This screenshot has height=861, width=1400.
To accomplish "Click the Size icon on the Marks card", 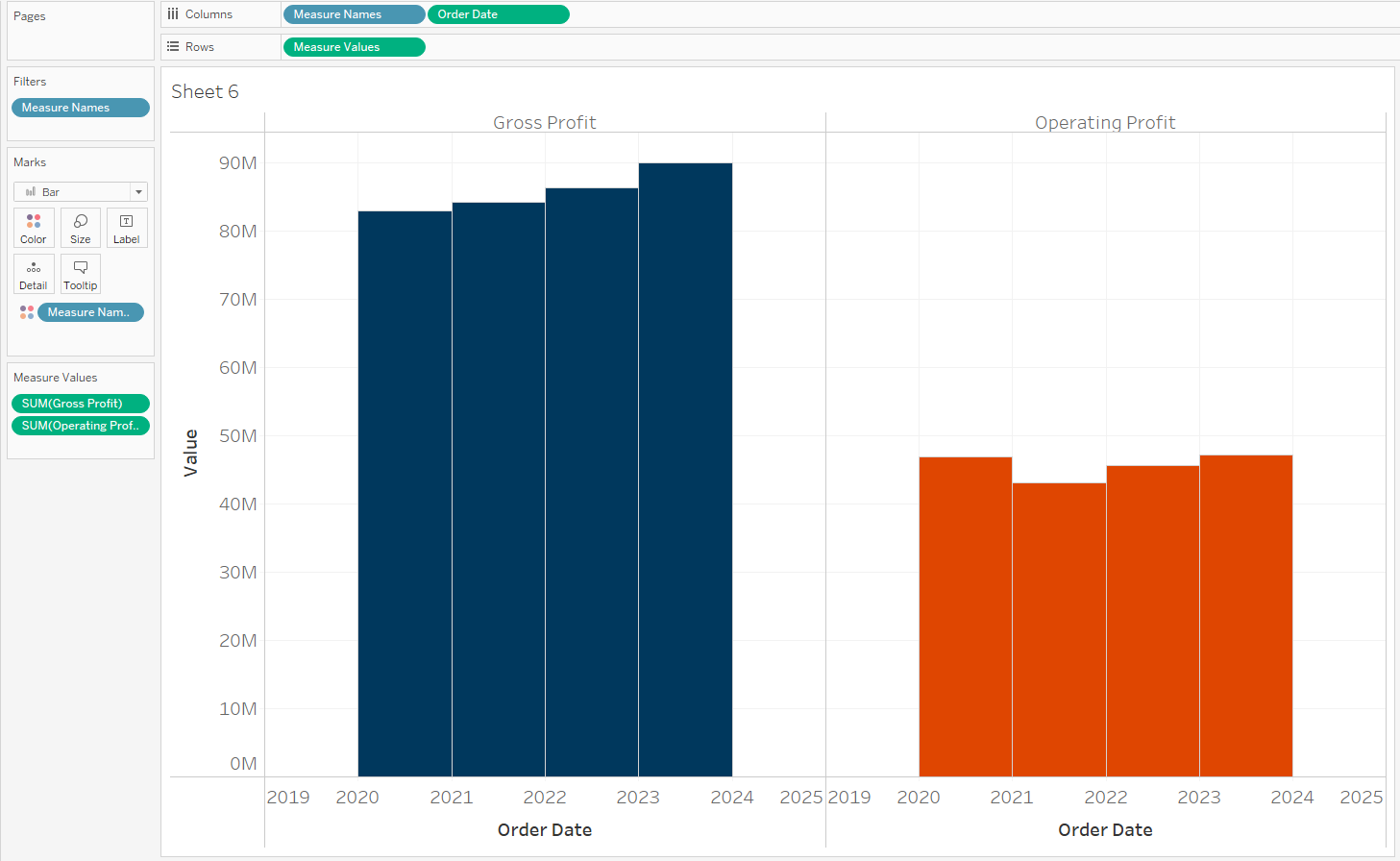I will pos(80,228).
